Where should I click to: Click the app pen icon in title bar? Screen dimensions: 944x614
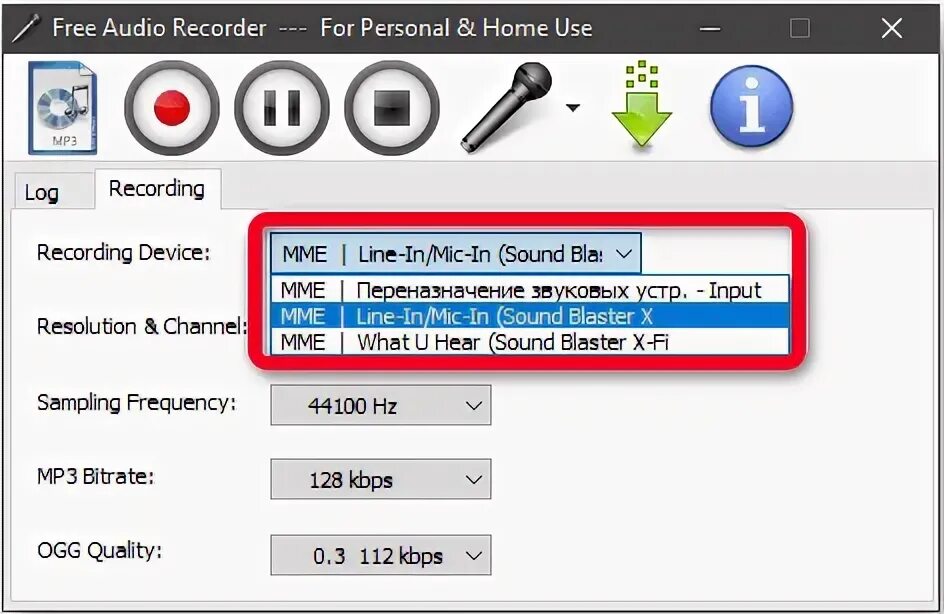tap(25, 28)
